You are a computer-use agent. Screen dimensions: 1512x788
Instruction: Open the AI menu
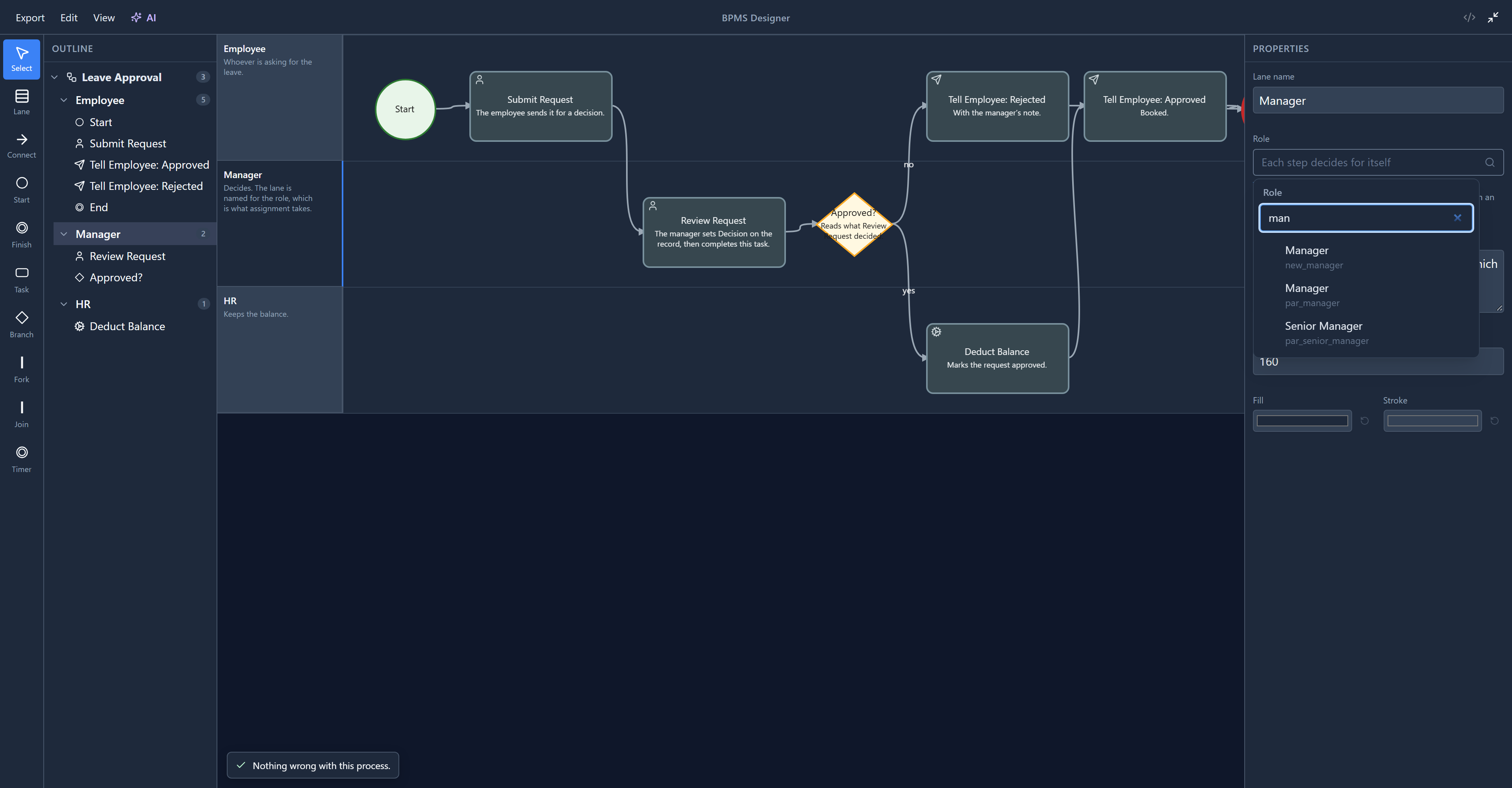[x=144, y=18]
